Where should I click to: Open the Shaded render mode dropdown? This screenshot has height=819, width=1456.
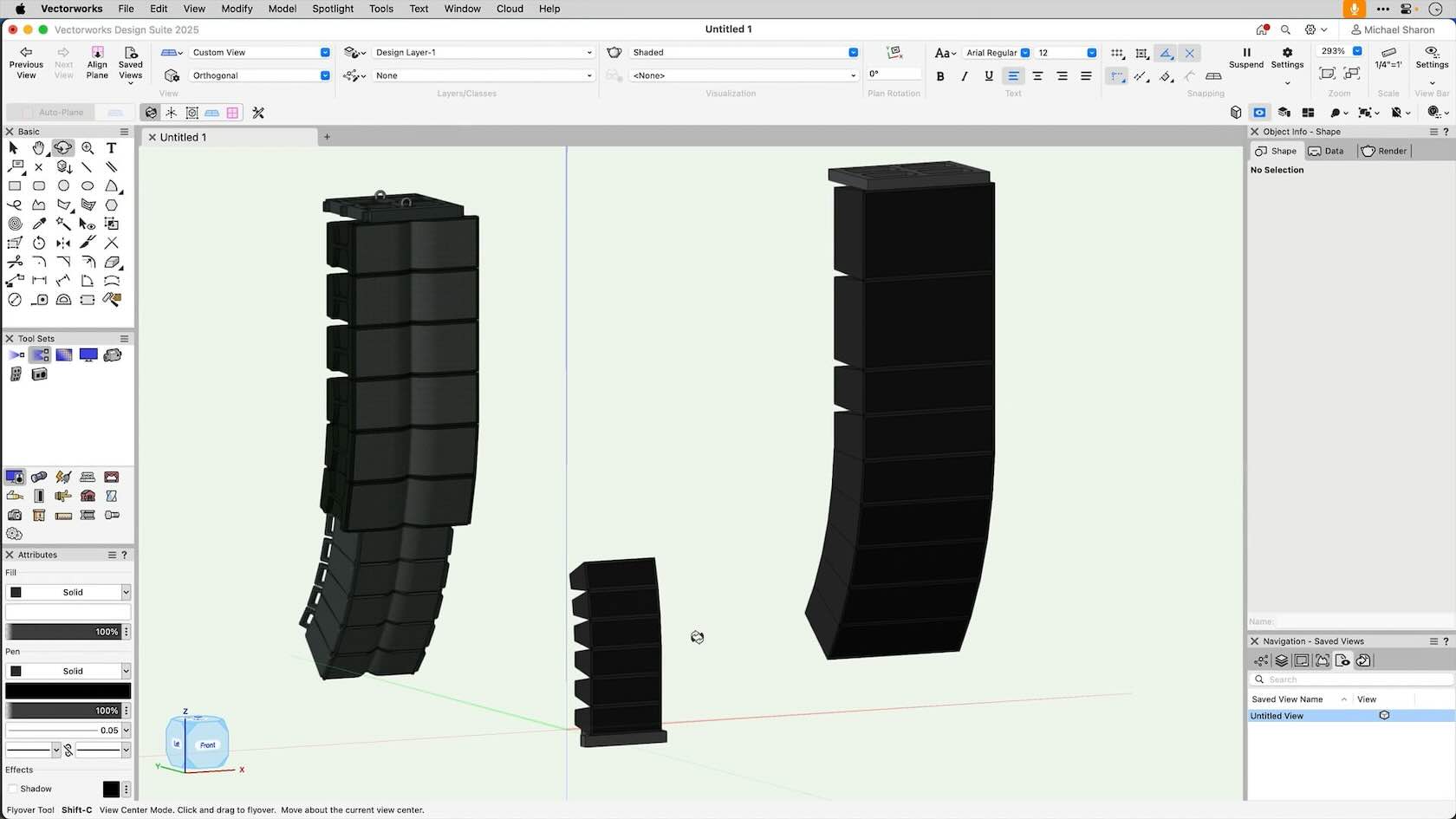coord(851,52)
